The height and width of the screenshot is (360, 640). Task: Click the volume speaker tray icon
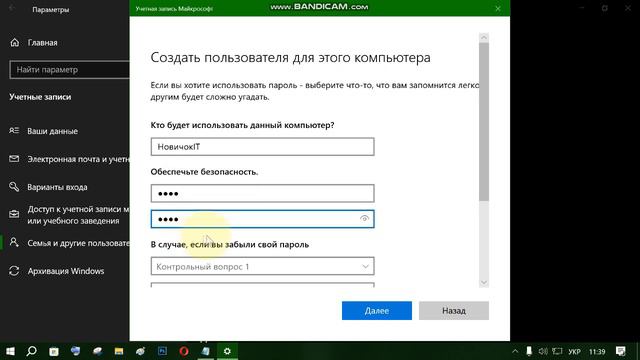coord(543,351)
